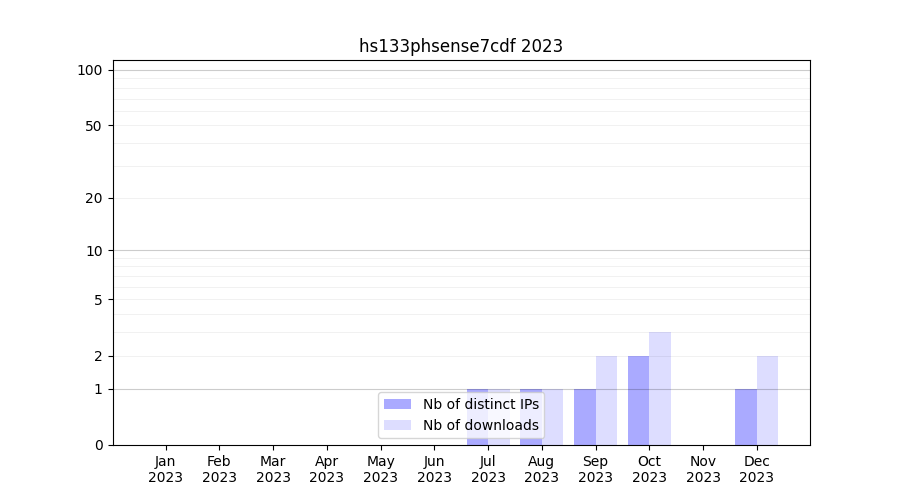
Task: Click the 'Nov 2023' x-axis label
Action: pyautogui.click(x=703, y=469)
